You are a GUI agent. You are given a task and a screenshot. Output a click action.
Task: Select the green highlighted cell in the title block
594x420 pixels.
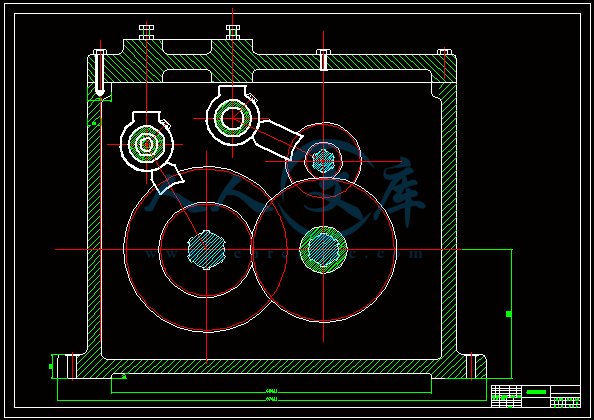536,392
